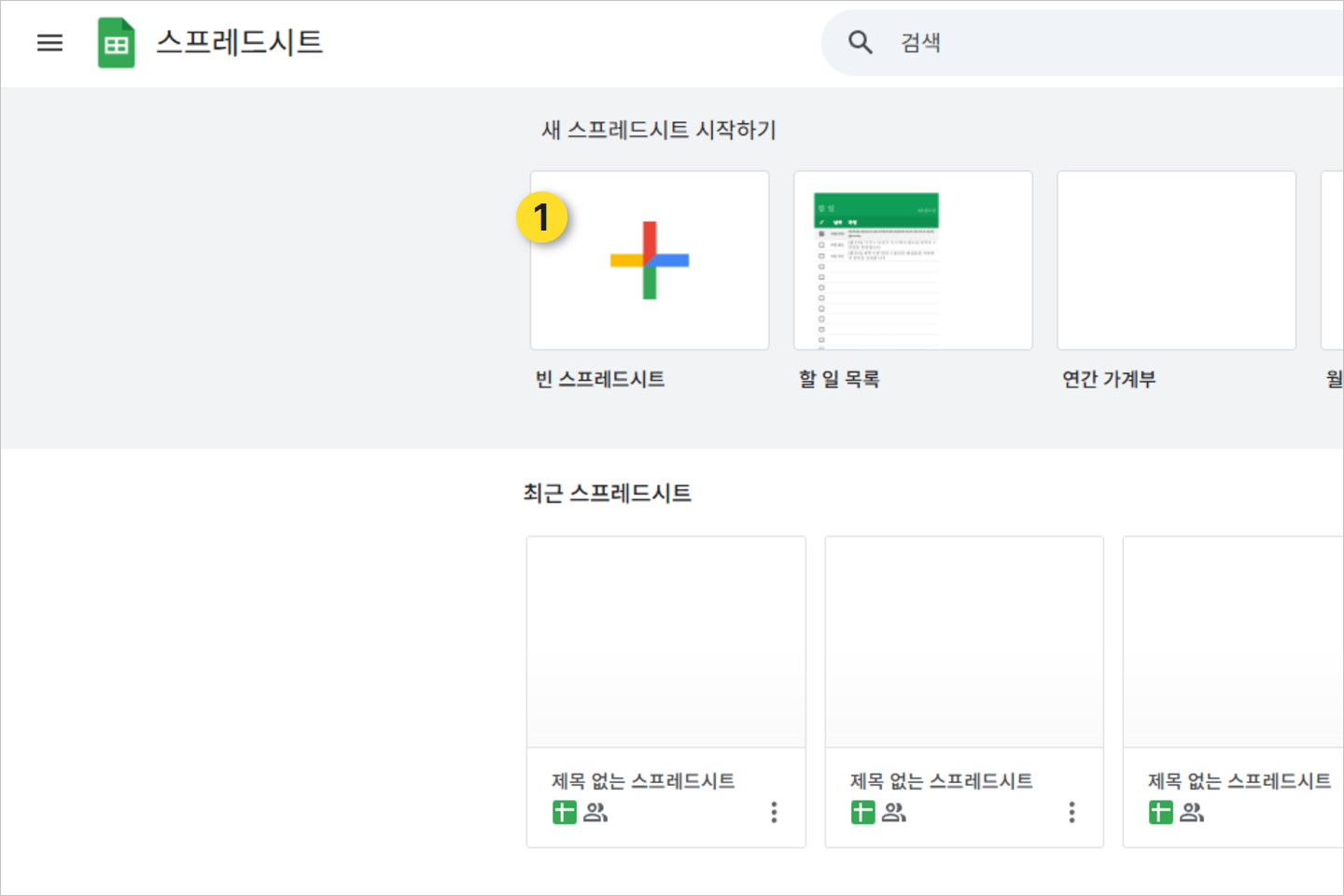Click third card's 제목 없는 스프레드시트 title
This screenshot has height=896, width=1344.
click(x=1239, y=780)
